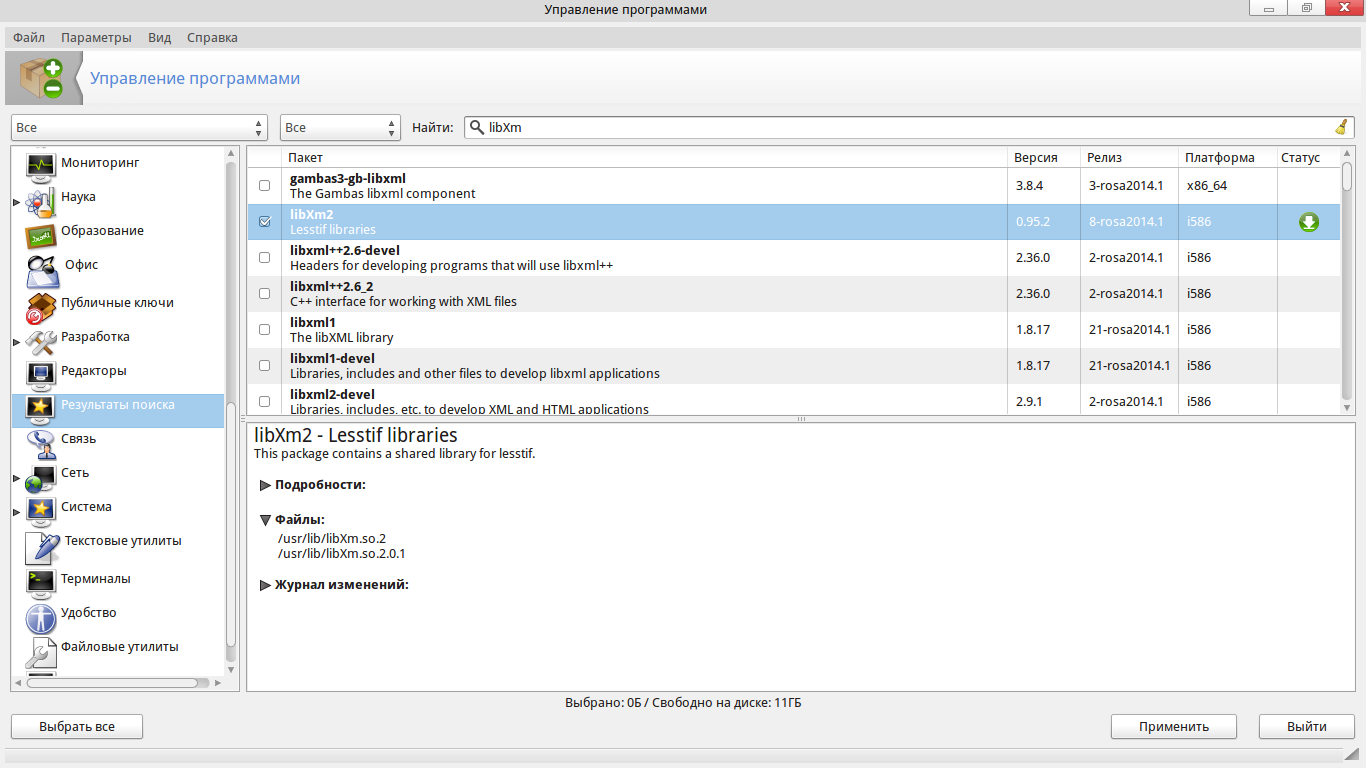Tick the libxml++2.6-devel checkbox
Image resolution: width=1366 pixels, height=768 pixels.
coord(265,258)
